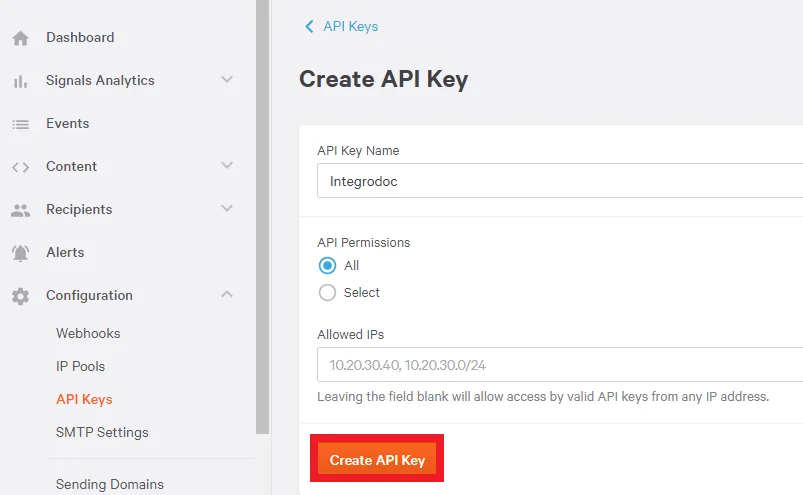This screenshot has width=803, height=495.
Task: Expand the Content menu section
Action: 227,165
